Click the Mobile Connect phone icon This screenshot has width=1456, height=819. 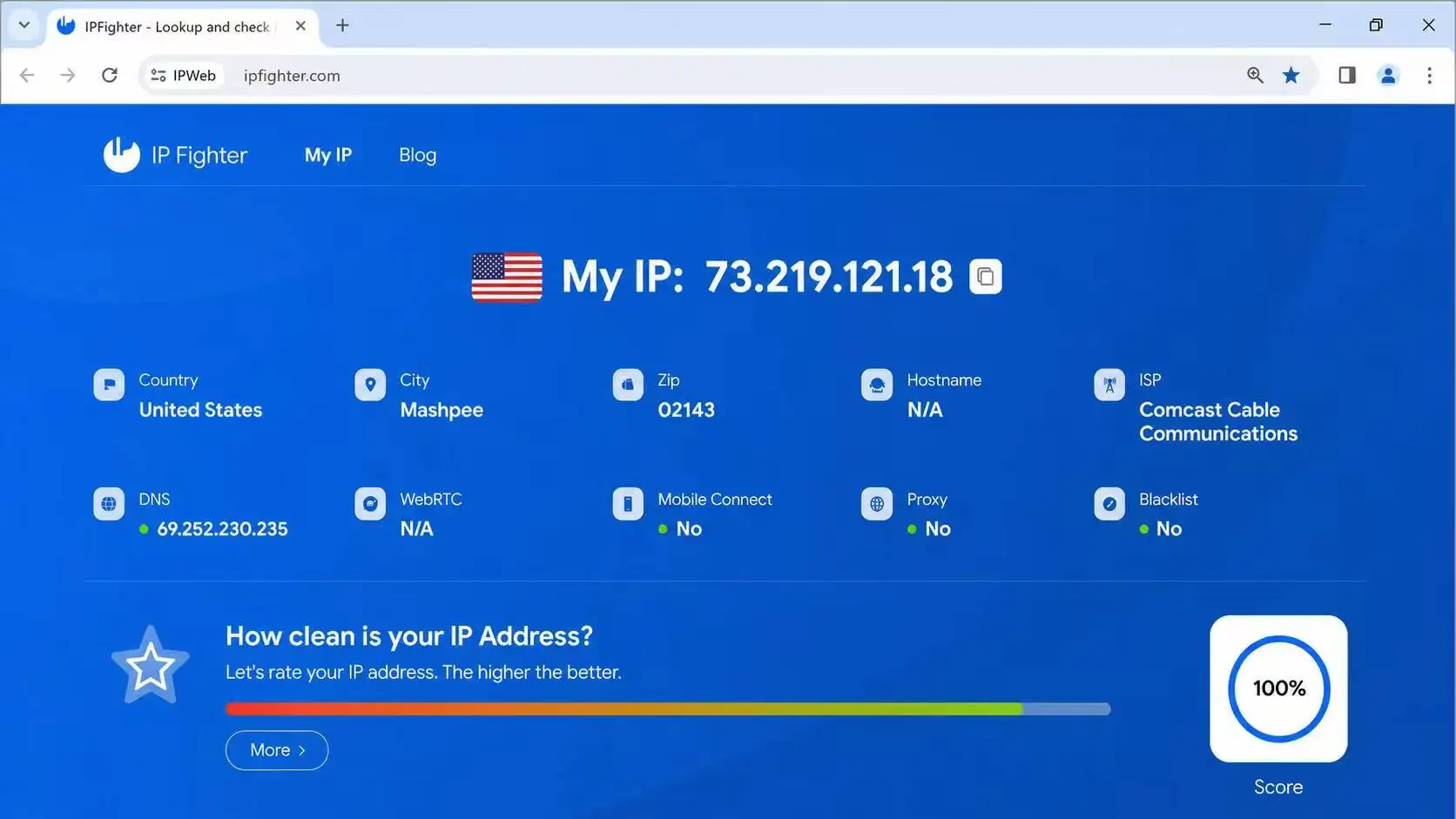[628, 504]
